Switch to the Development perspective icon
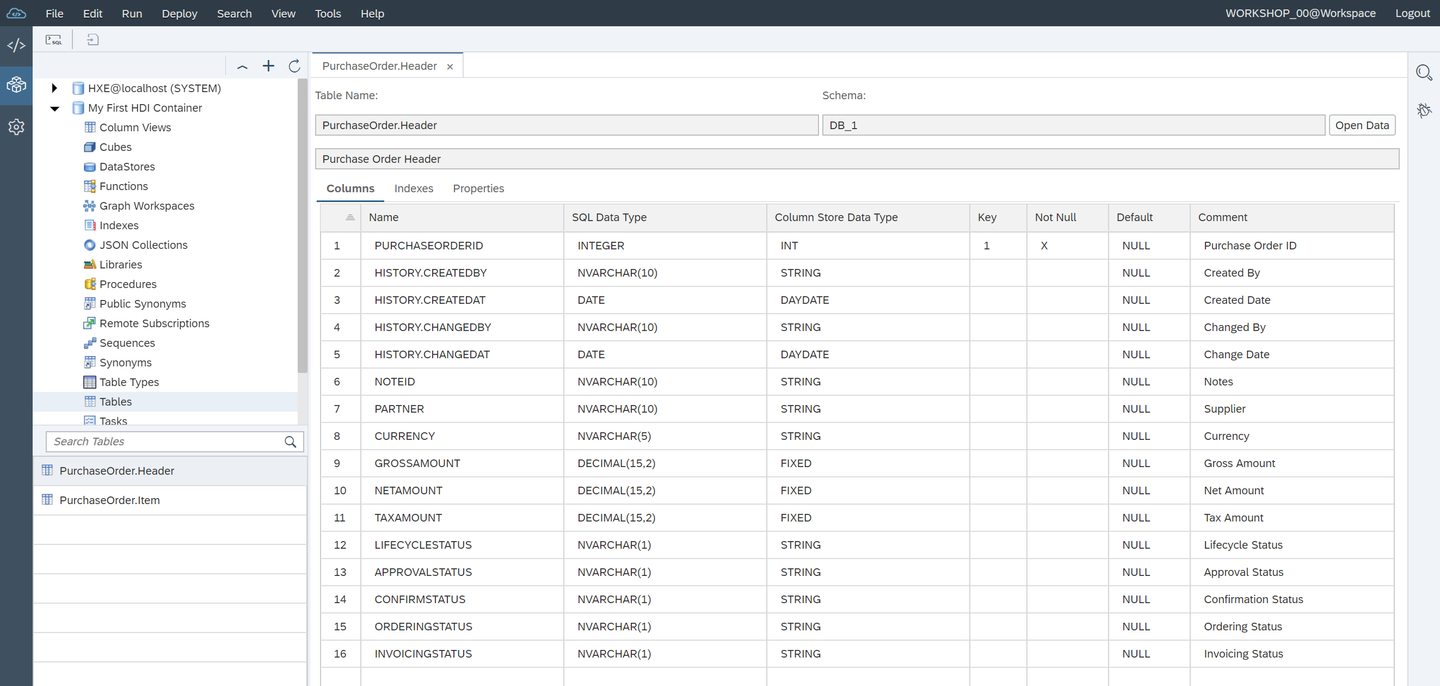The width and height of the screenshot is (1440, 686). 16,46
